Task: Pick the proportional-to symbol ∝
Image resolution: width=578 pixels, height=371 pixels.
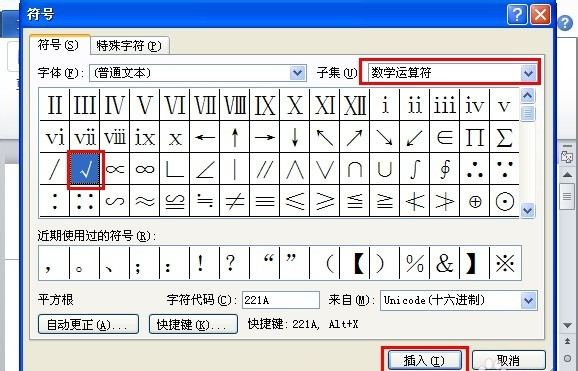Action: pos(115,169)
